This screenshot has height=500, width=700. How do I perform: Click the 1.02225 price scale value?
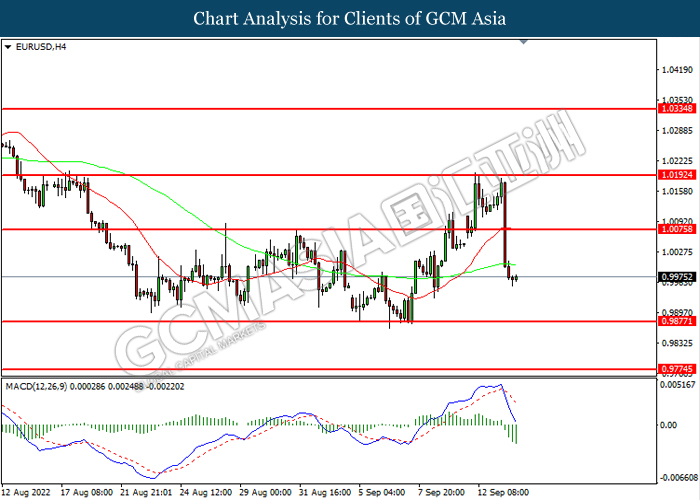(678, 161)
